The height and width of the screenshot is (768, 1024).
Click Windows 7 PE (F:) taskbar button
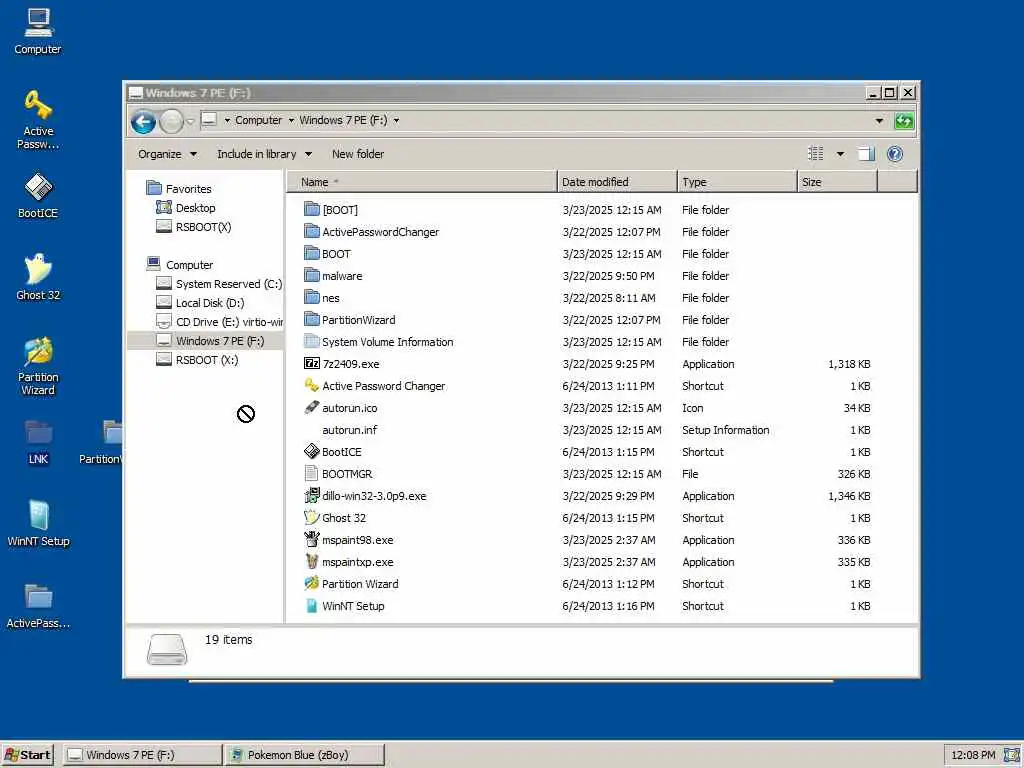(142, 755)
